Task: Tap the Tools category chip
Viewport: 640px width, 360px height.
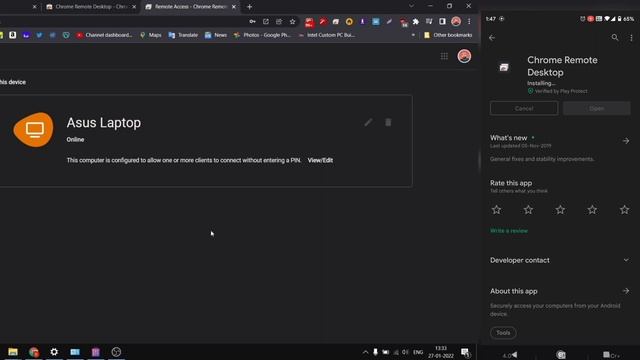Action: 503,333
